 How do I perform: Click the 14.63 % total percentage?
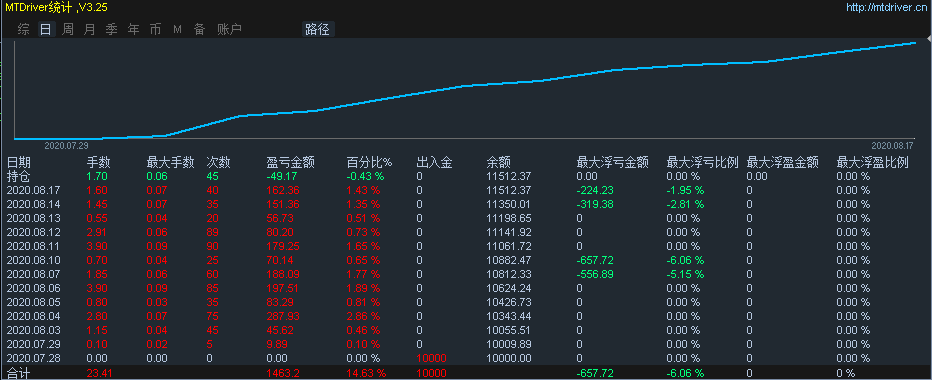(x=367, y=373)
